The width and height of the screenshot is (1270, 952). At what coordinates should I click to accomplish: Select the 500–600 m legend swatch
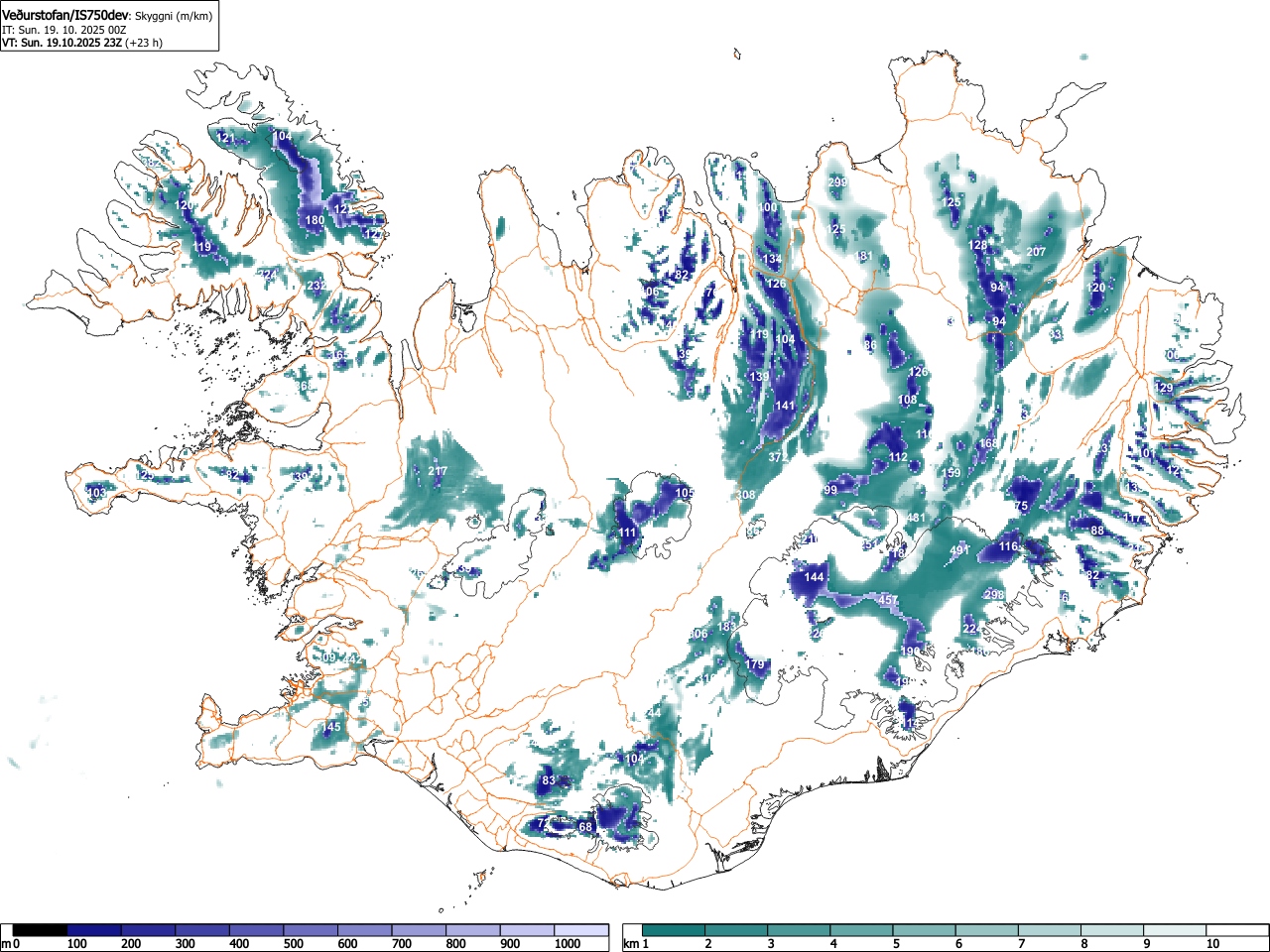click(x=312, y=930)
